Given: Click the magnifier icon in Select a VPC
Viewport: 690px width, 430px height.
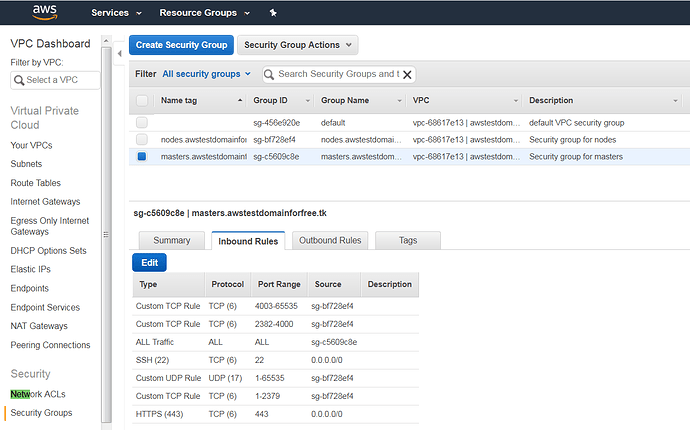Looking at the screenshot, I should (19, 80).
